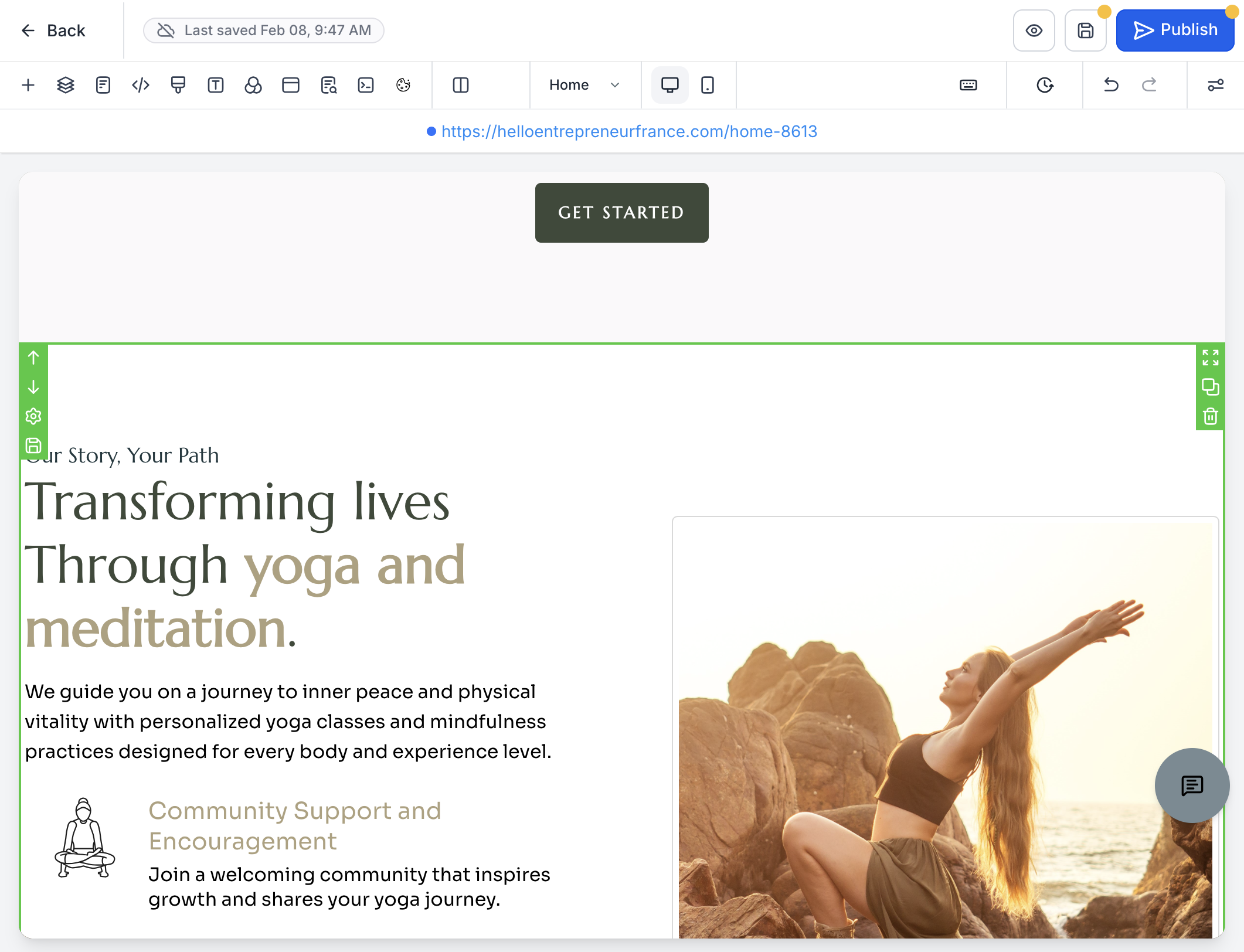Delete the selected section
1244x952 pixels.
[1210, 417]
